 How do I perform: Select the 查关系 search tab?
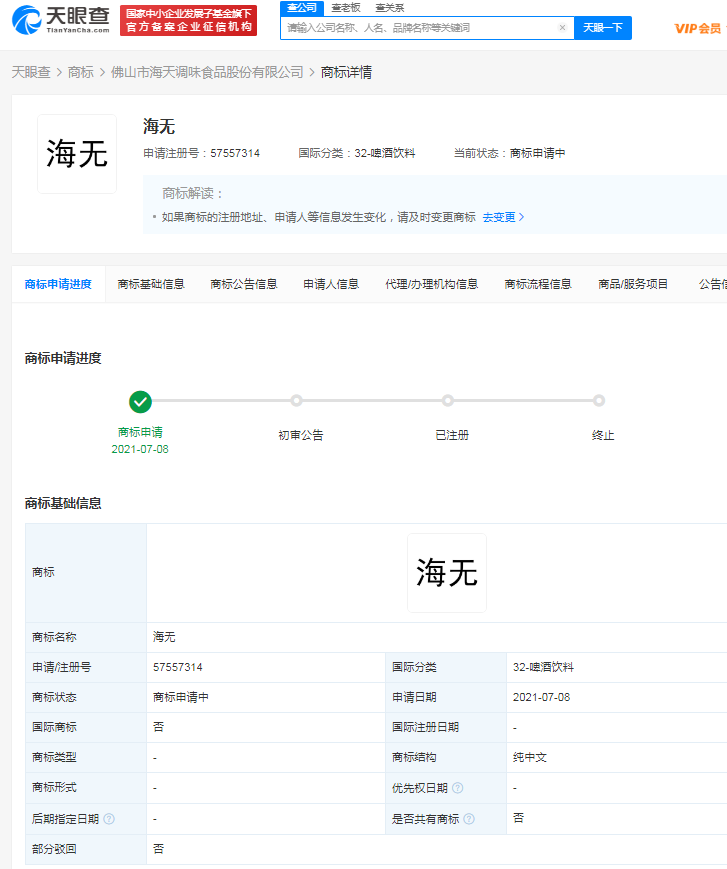[x=390, y=8]
